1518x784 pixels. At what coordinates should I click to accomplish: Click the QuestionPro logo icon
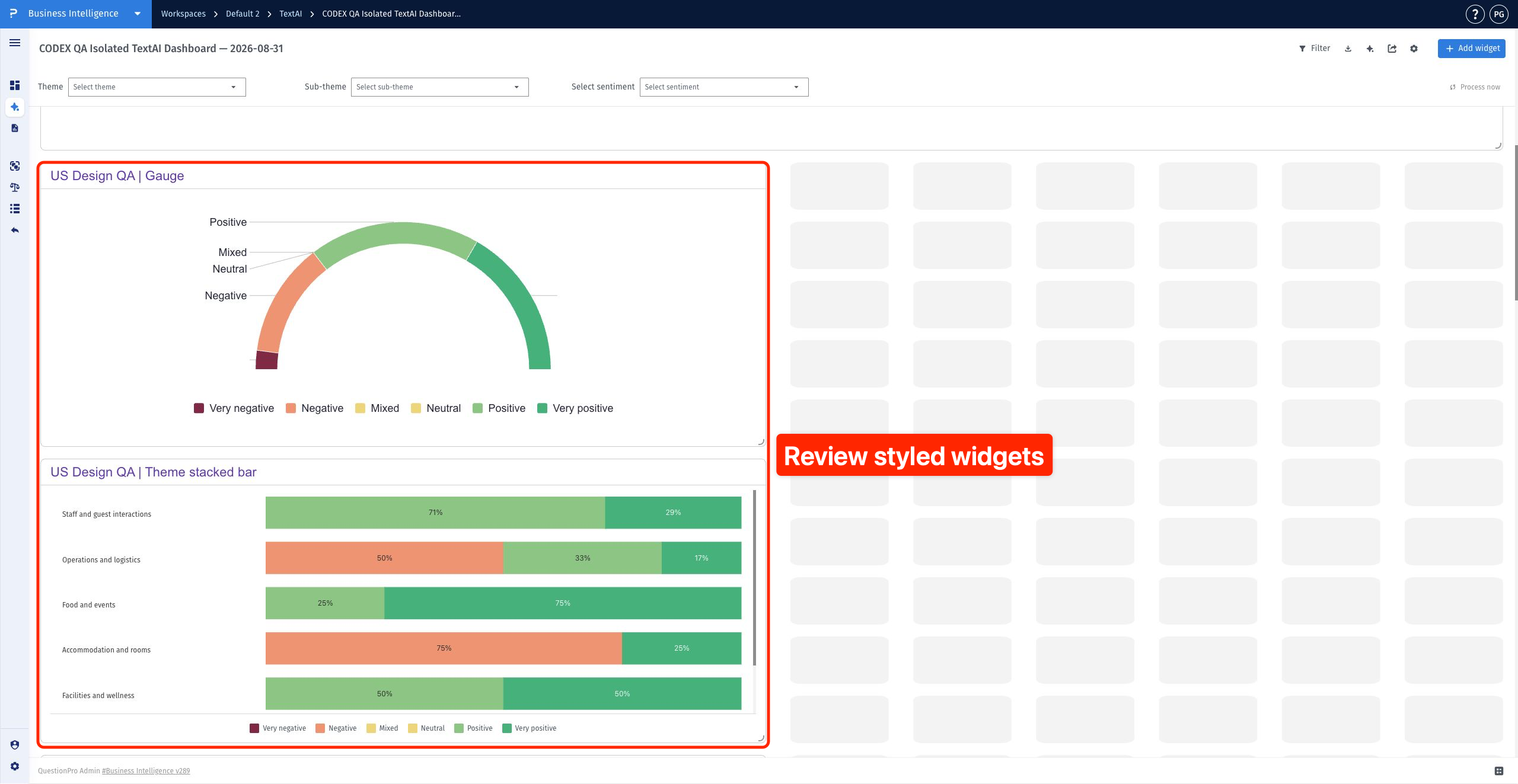[x=13, y=13]
